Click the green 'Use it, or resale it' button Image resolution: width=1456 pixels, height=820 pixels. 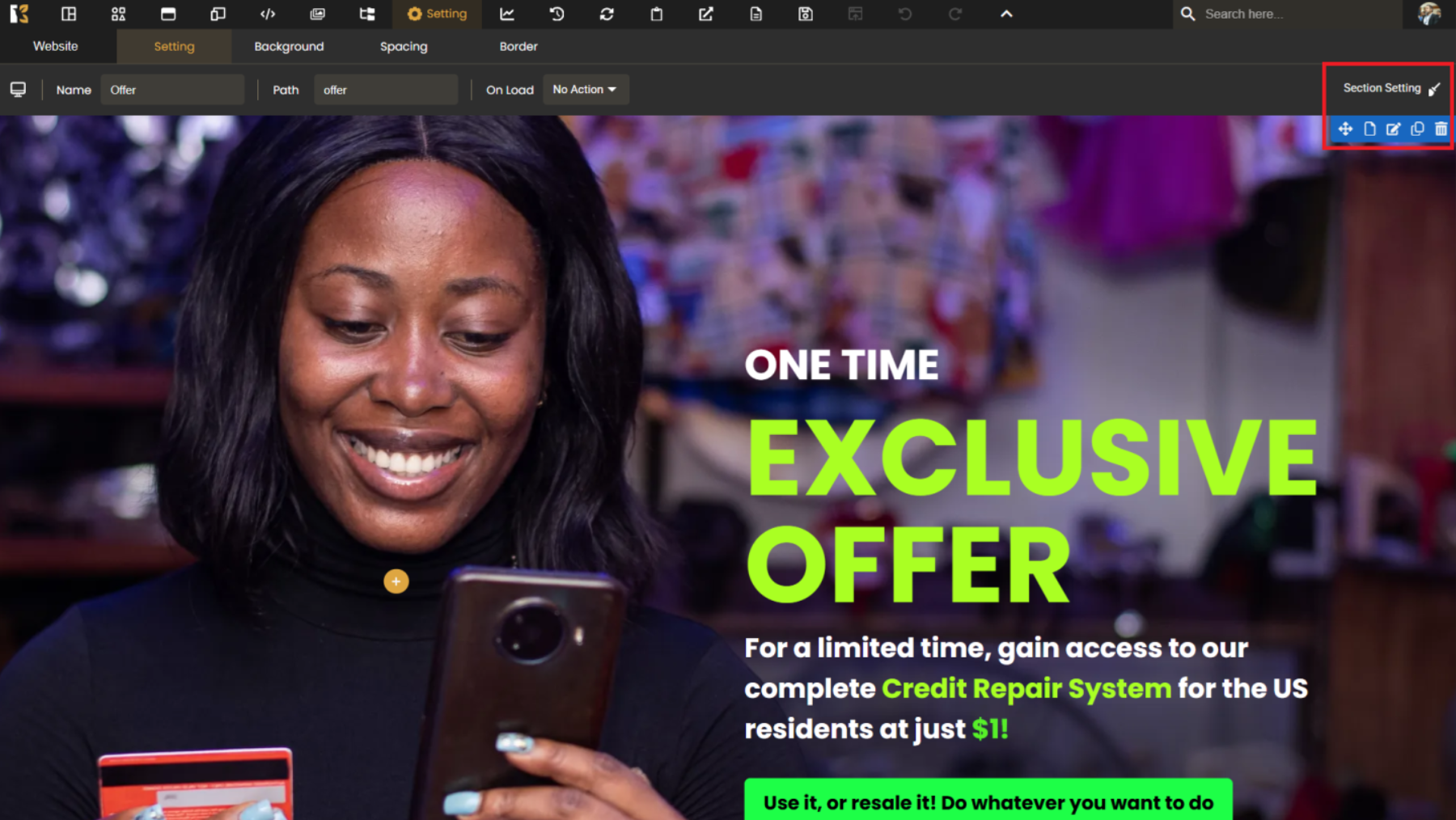[x=988, y=801]
